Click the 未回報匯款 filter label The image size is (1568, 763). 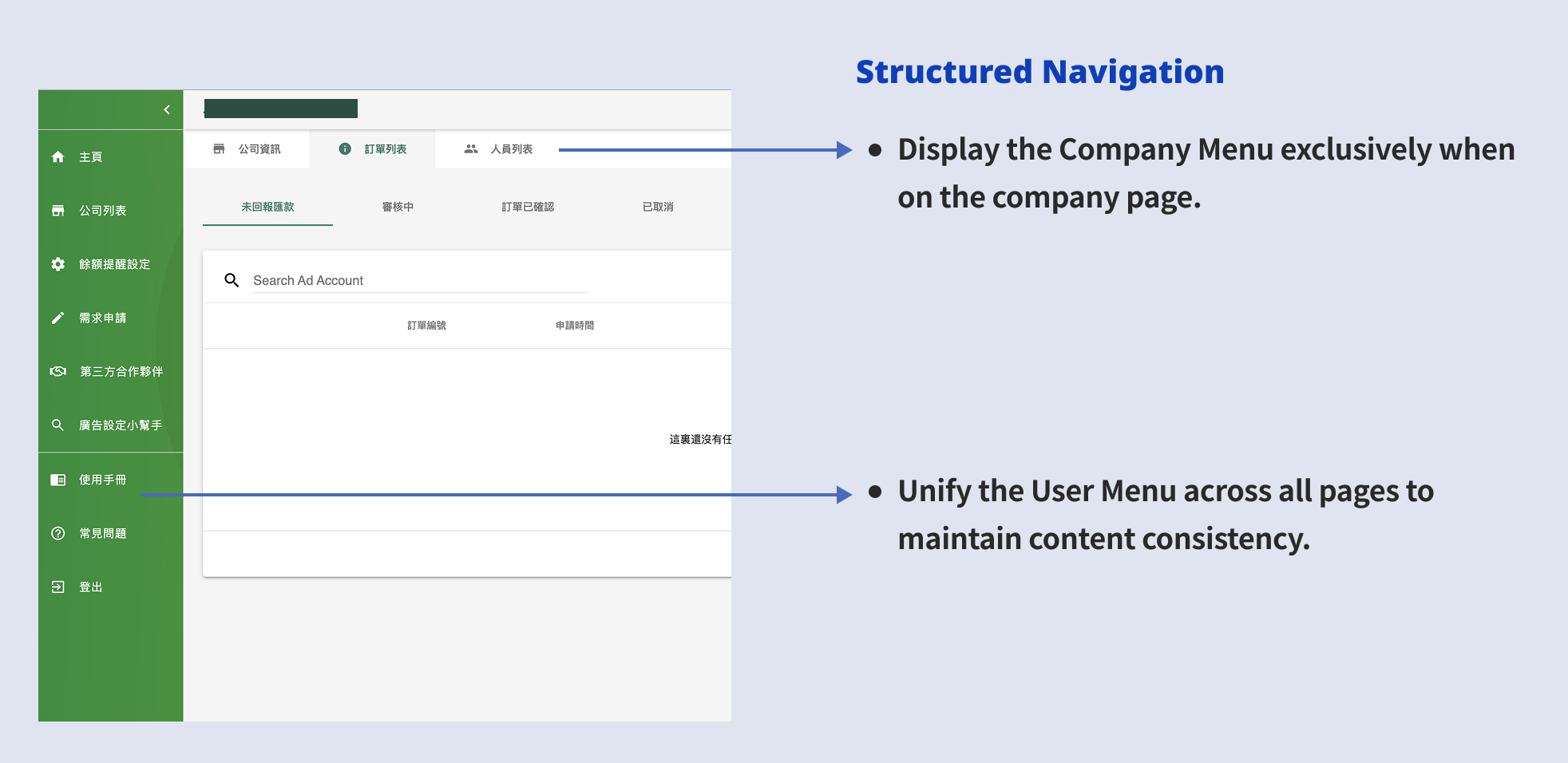pyautogui.click(x=267, y=207)
